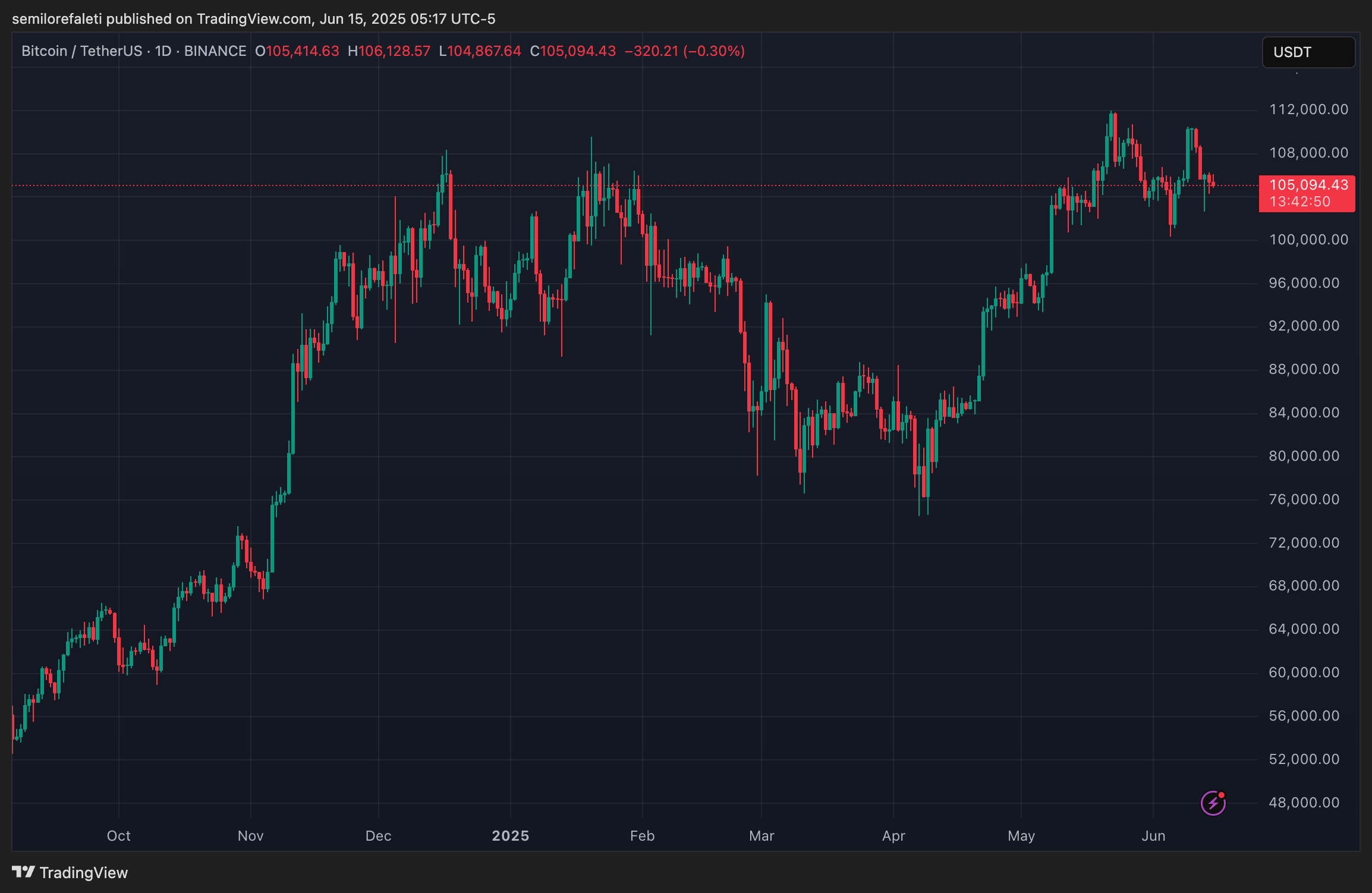Select the 1D interval label
Image resolution: width=1372 pixels, height=893 pixels.
pos(163,51)
